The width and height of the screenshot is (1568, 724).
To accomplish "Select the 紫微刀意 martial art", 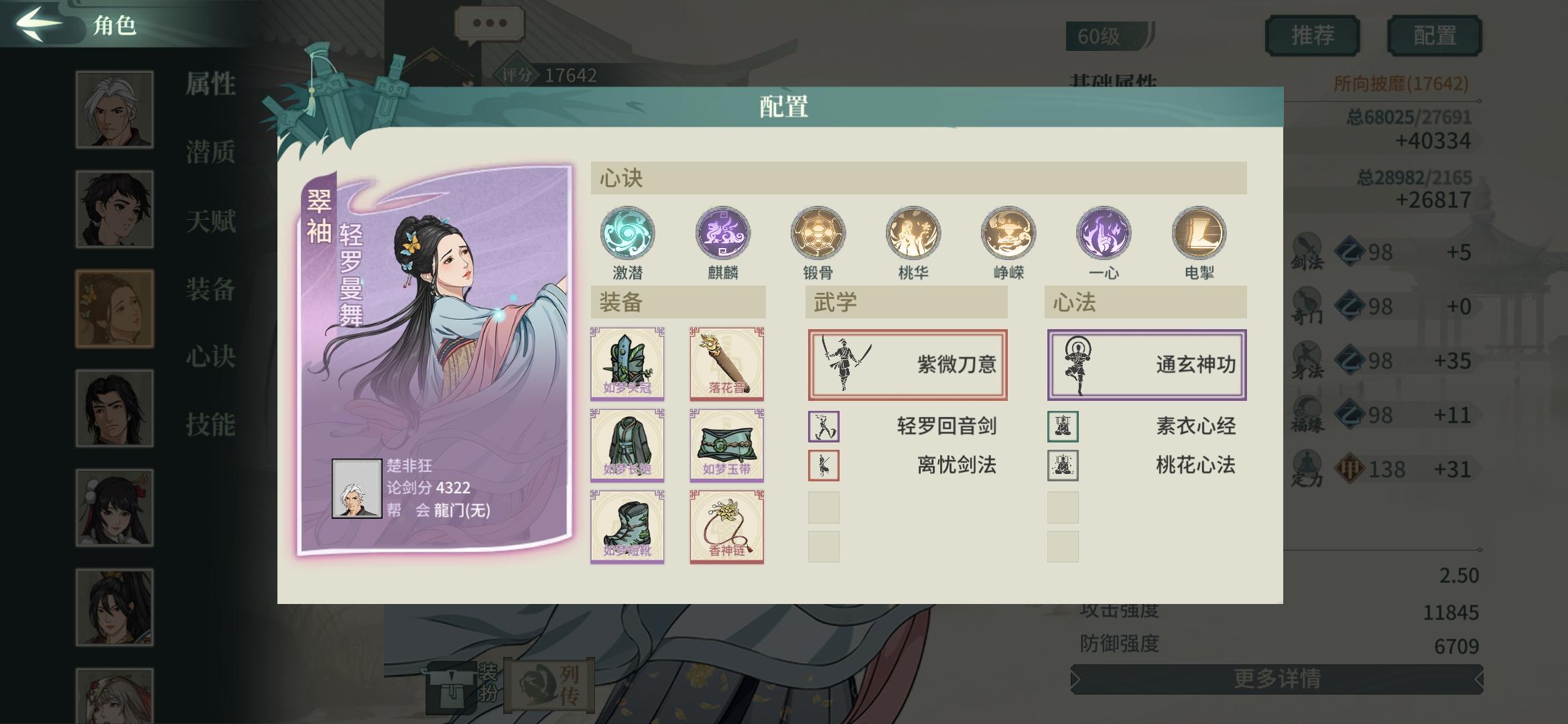I will point(907,365).
